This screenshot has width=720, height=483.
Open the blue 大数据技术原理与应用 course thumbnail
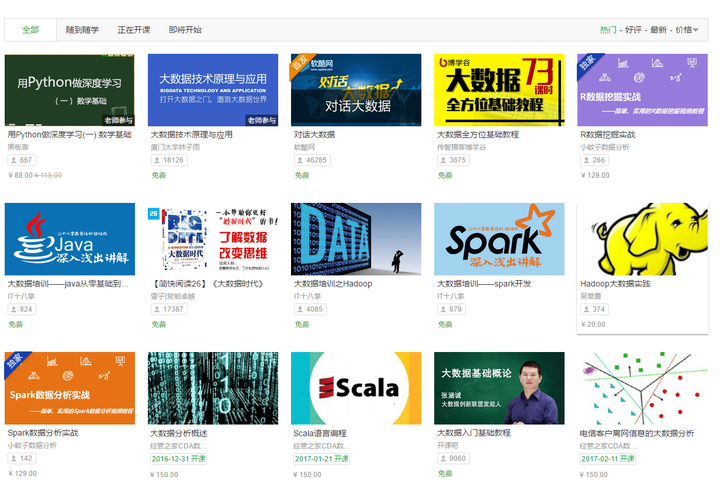[x=213, y=90]
